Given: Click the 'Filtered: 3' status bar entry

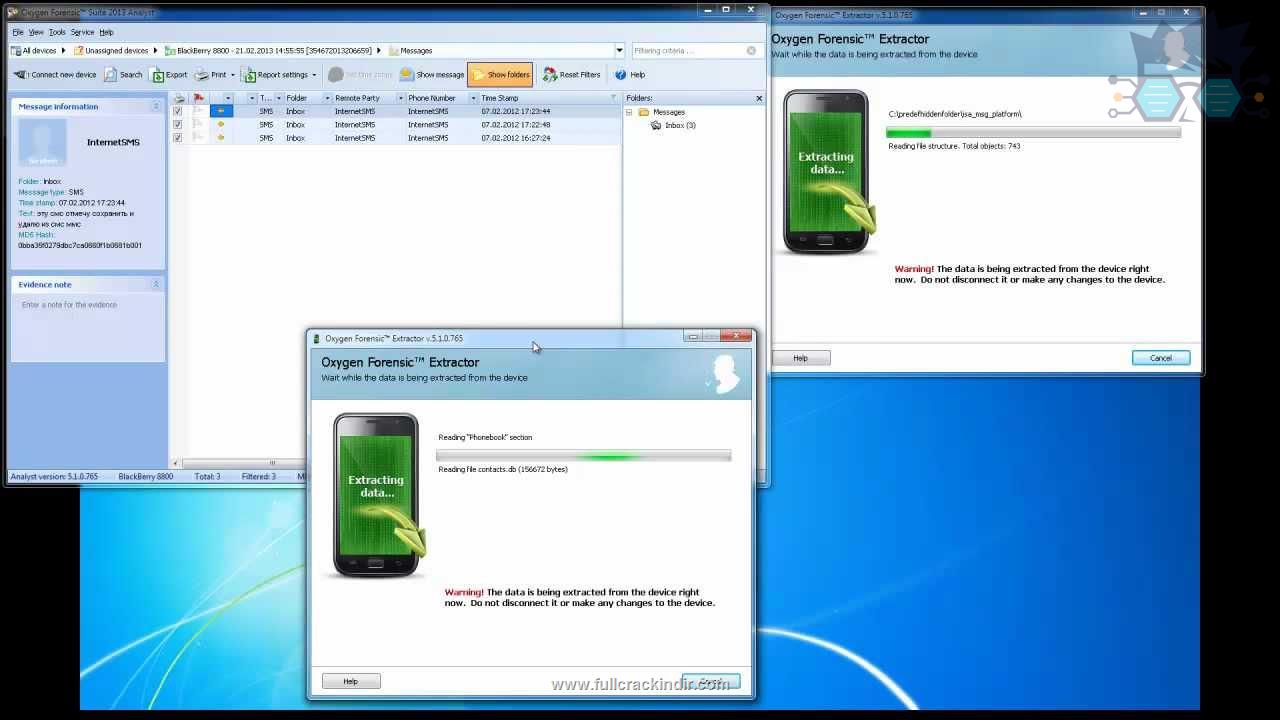Looking at the screenshot, I should point(259,477).
